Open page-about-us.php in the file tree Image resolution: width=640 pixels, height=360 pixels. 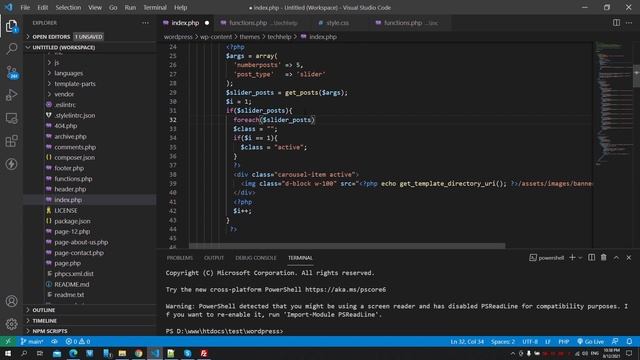(81, 242)
